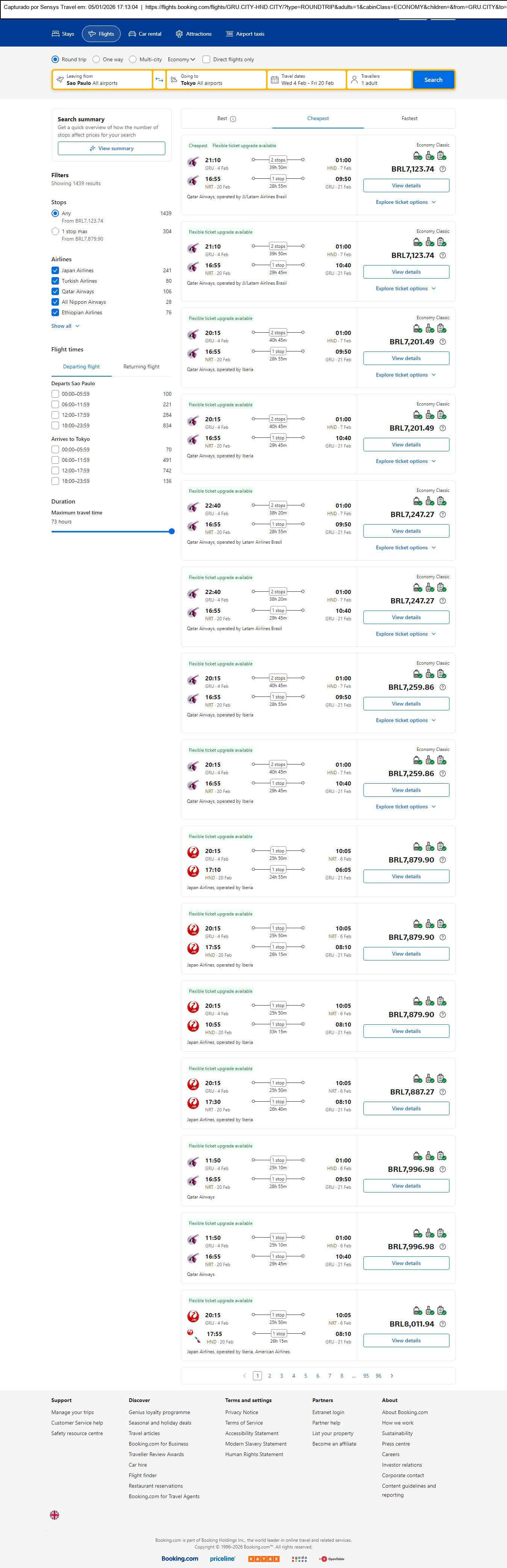Open the Economy cabin class dropdown
Viewport: 507px width, 1568px height.
point(181,60)
